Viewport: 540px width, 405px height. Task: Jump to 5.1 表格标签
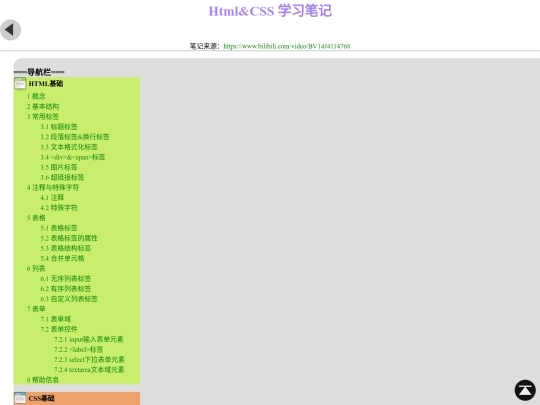click(x=59, y=228)
